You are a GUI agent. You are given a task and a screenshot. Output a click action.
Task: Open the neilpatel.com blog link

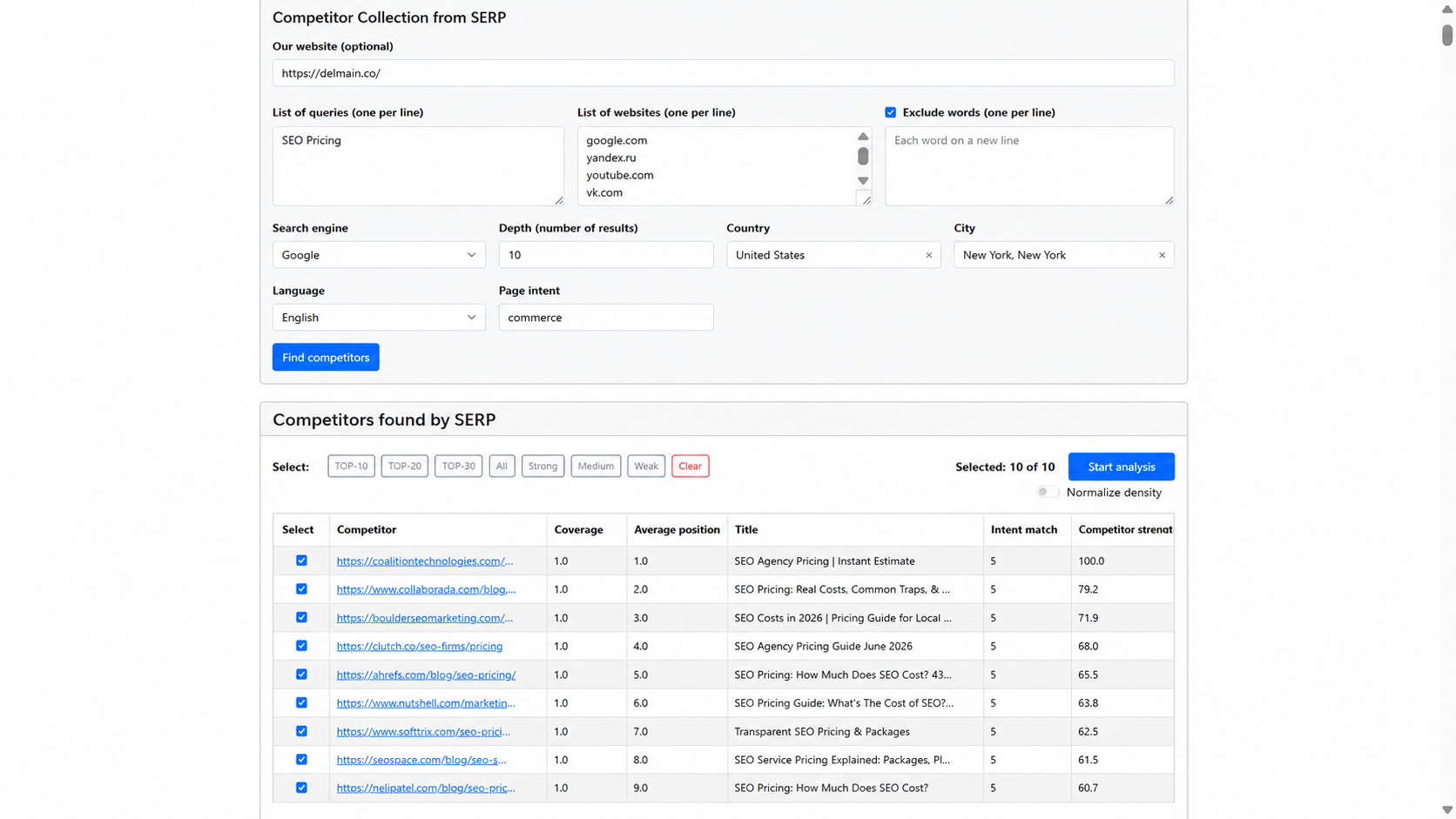(426, 788)
